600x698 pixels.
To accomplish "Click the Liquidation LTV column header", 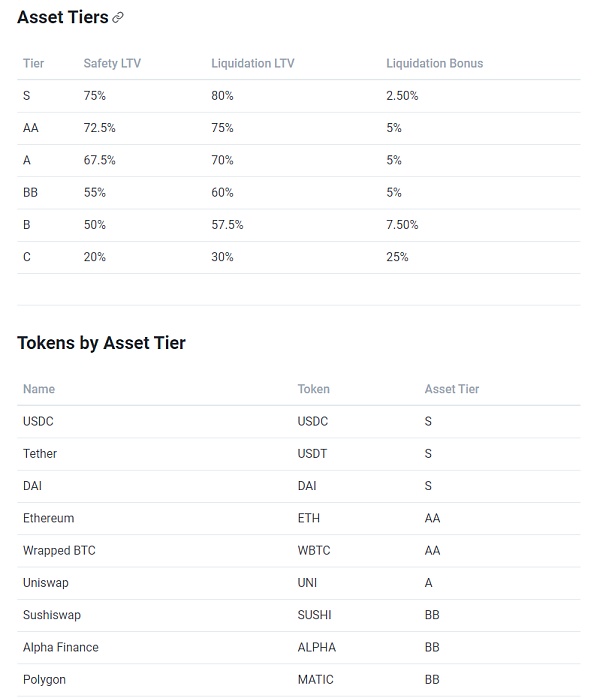I will point(253,64).
